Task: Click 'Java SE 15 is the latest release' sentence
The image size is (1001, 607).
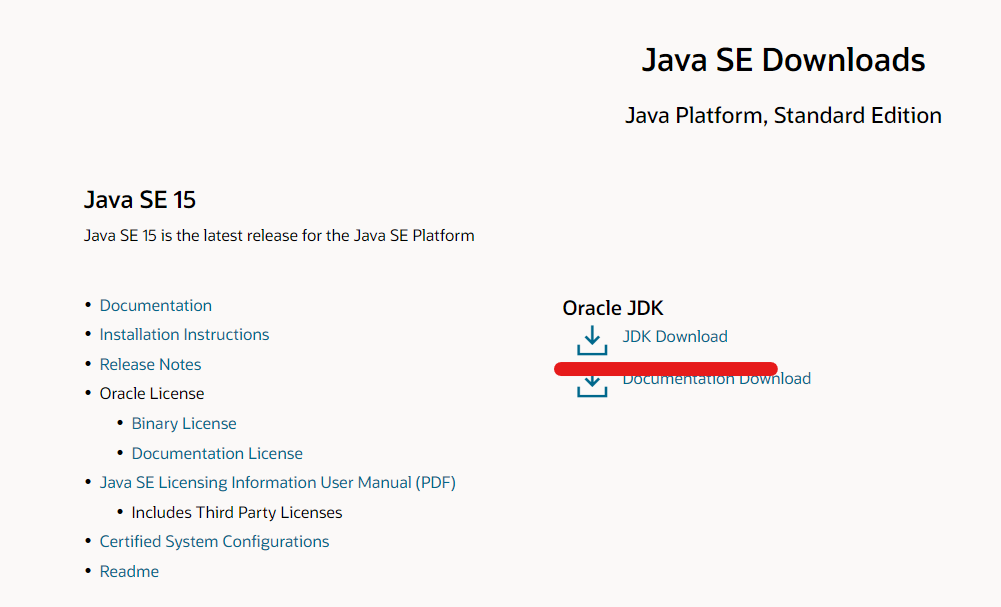Action: [x=279, y=236]
